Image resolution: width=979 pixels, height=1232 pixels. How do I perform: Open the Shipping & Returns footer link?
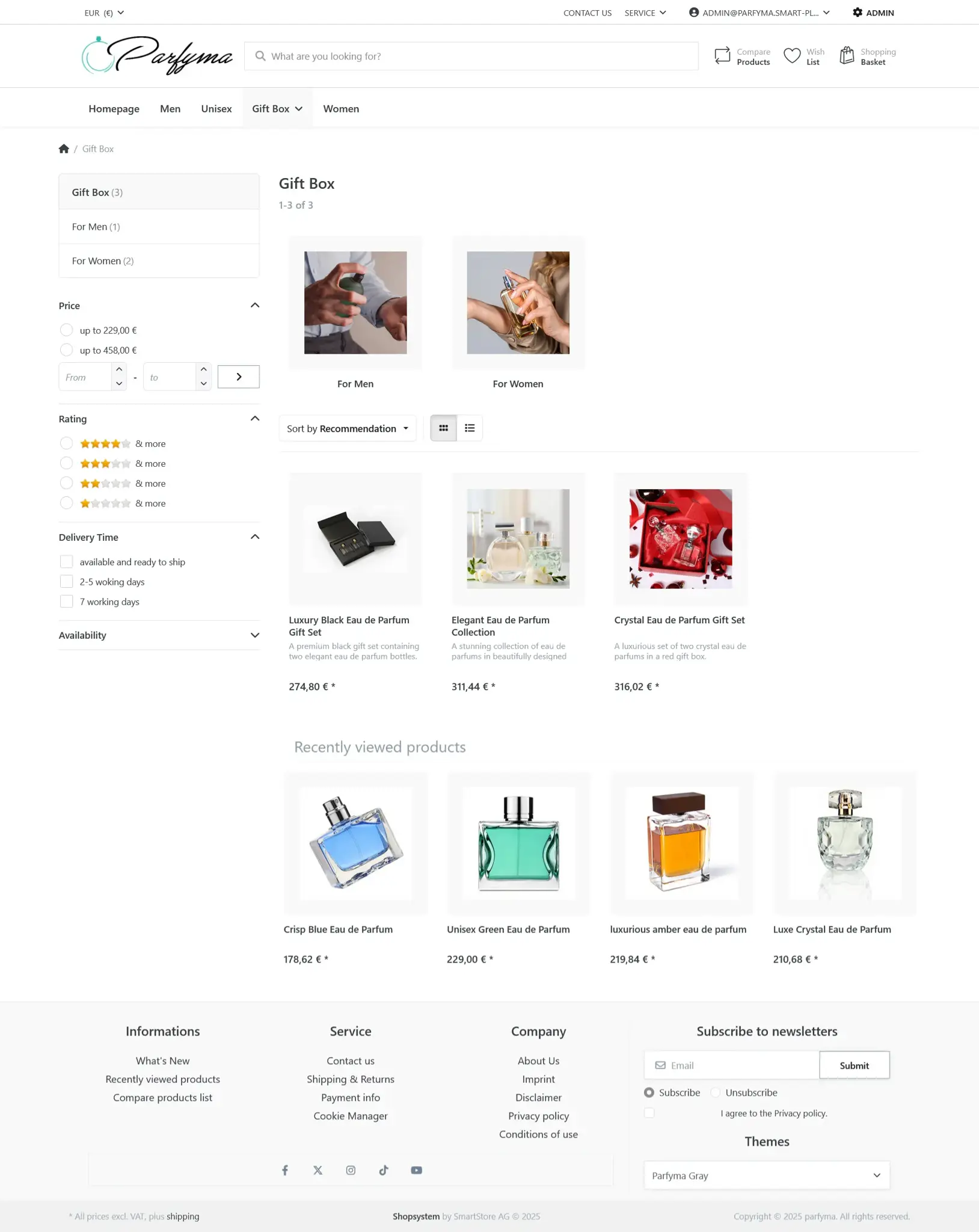[351, 1079]
